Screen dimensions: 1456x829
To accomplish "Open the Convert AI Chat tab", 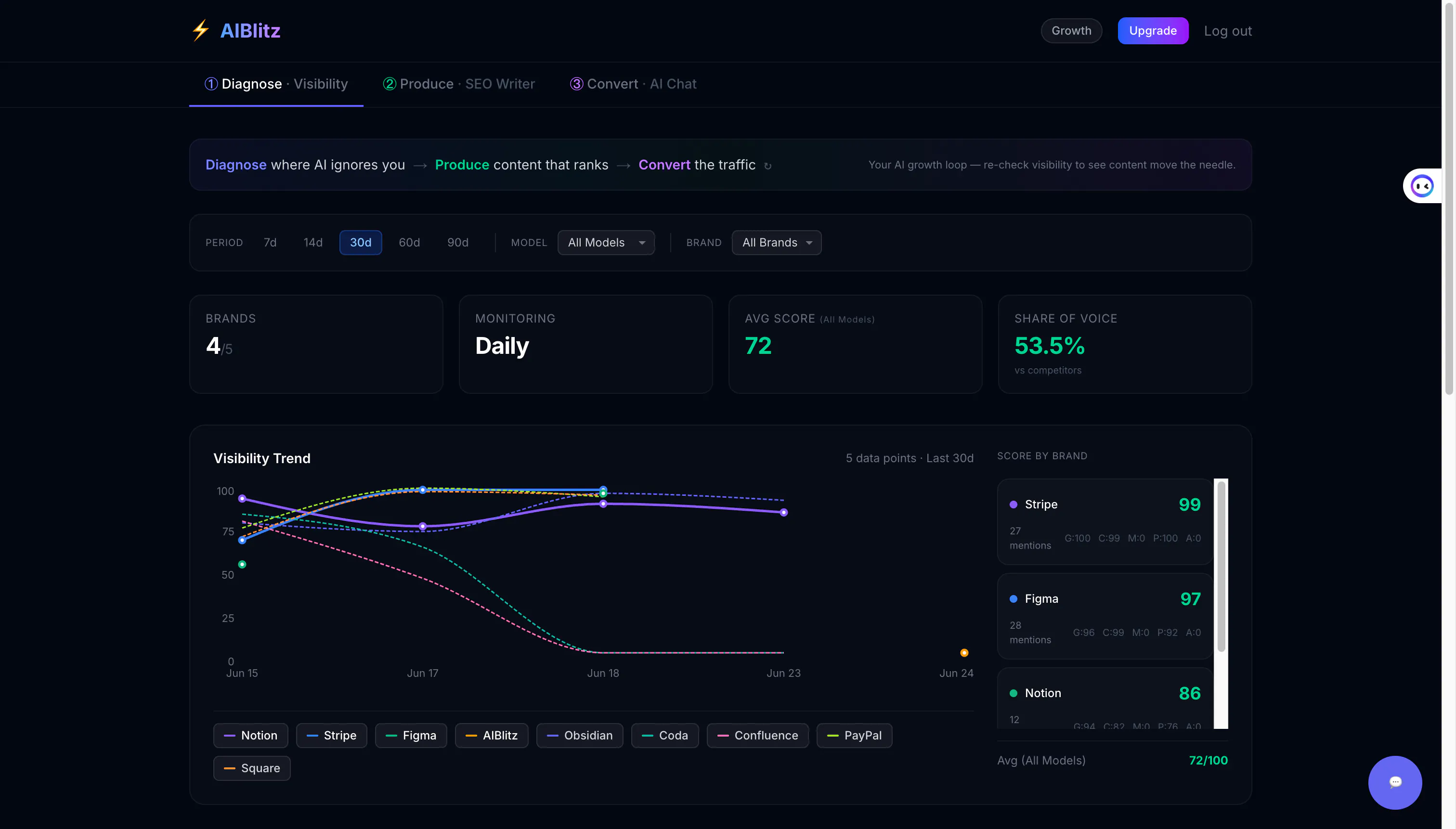I will (x=633, y=84).
